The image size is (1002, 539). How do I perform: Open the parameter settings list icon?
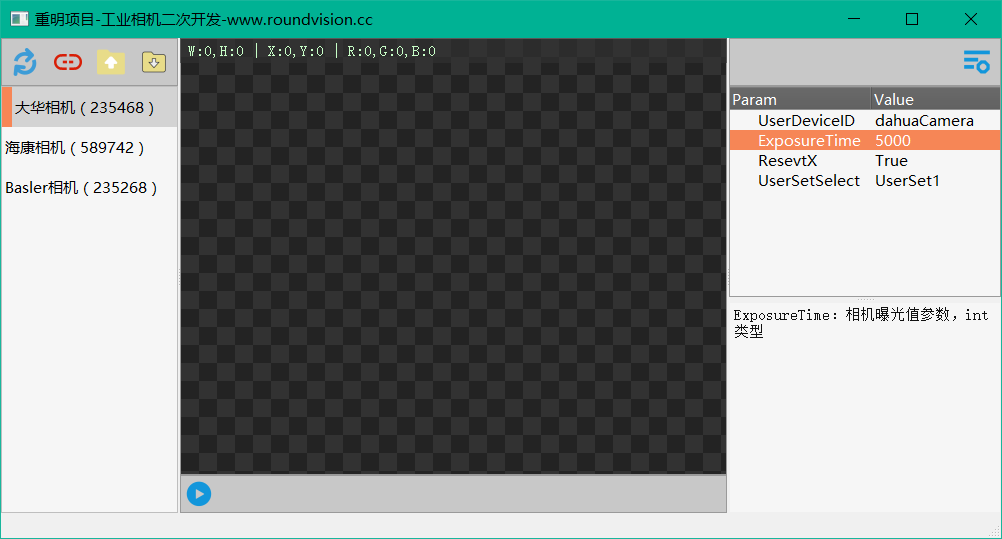coord(976,62)
